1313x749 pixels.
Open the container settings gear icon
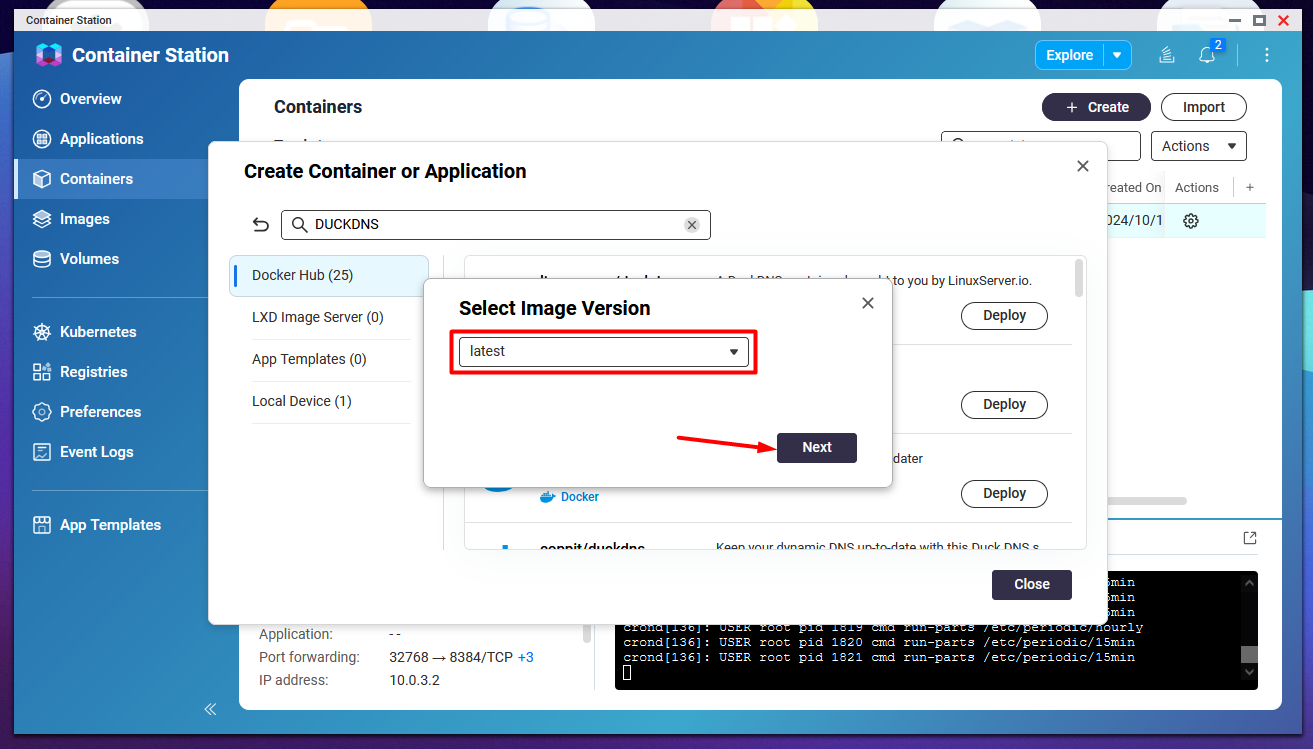click(x=1190, y=221)
